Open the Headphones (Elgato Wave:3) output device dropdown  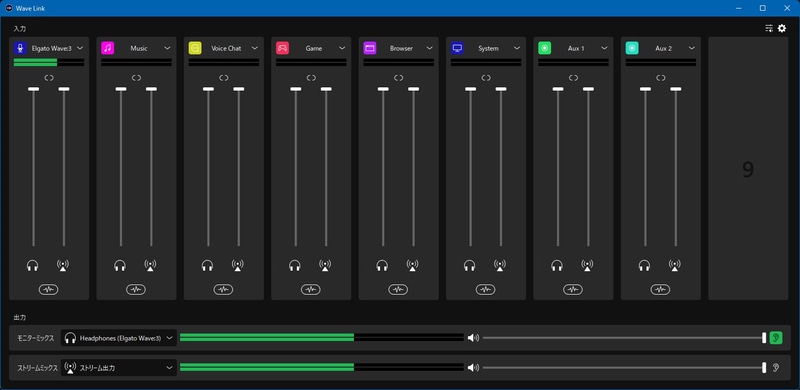pyautogui.click(x=119, y=338)
